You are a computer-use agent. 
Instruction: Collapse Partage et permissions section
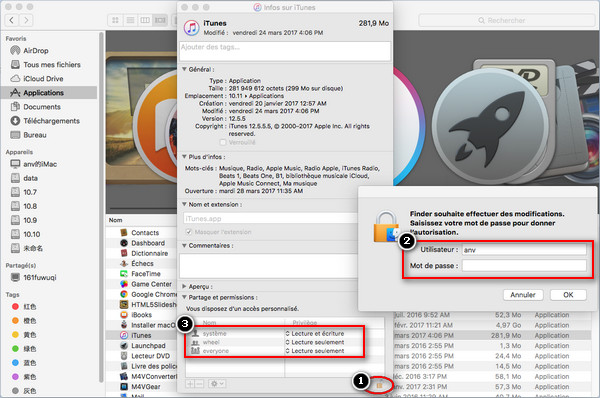(x=184, y=297)
